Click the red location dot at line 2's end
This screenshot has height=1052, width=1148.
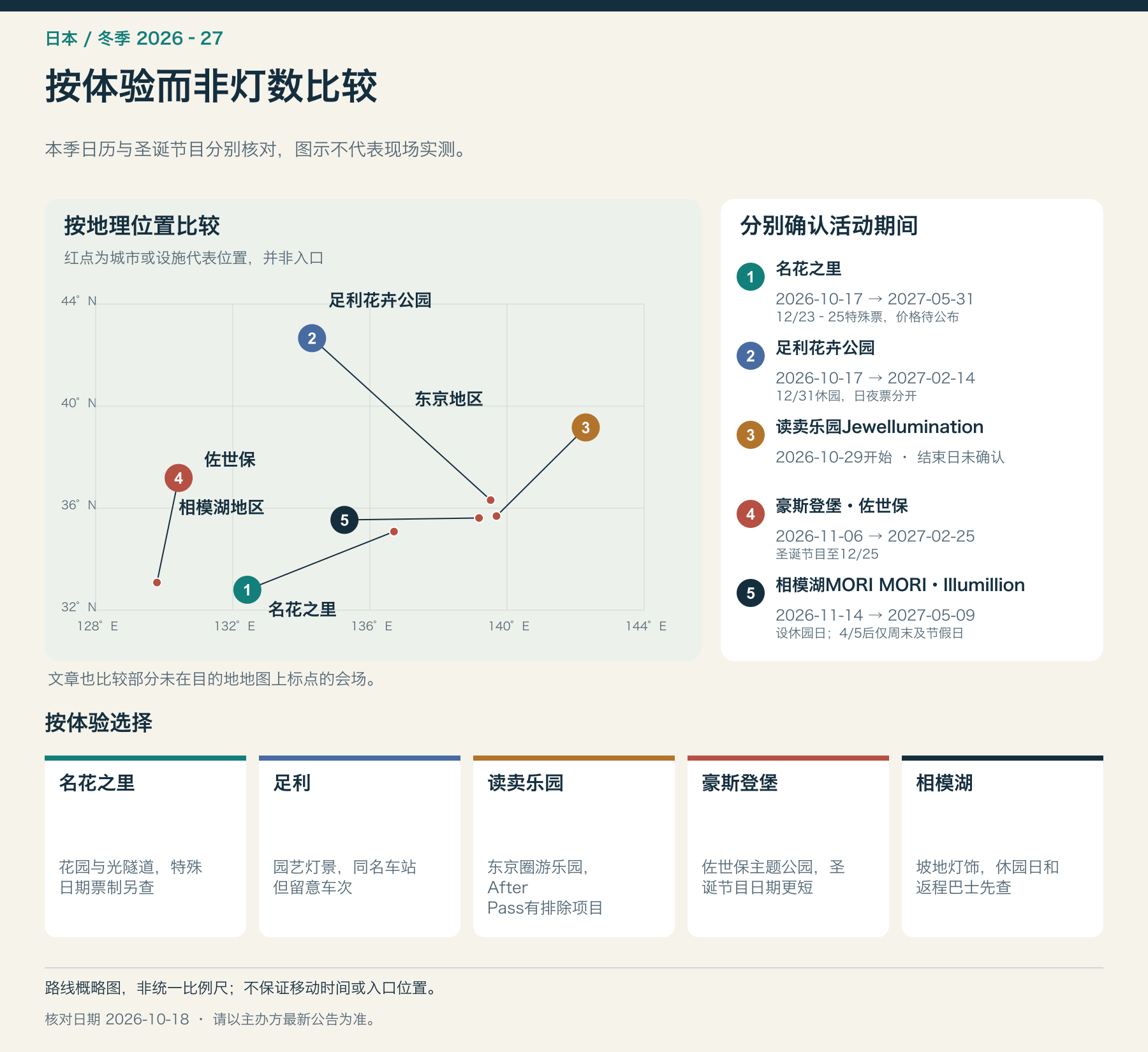[x=490, y=500]
